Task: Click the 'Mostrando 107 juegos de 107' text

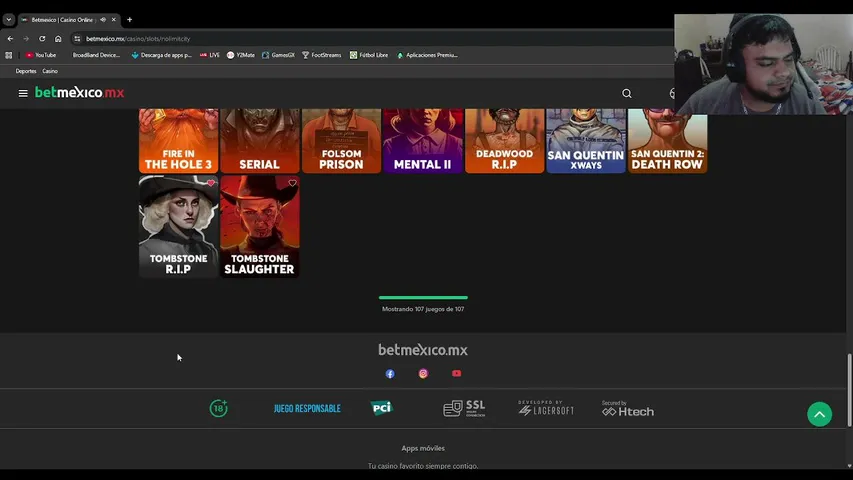Action: tap(423, 309)
